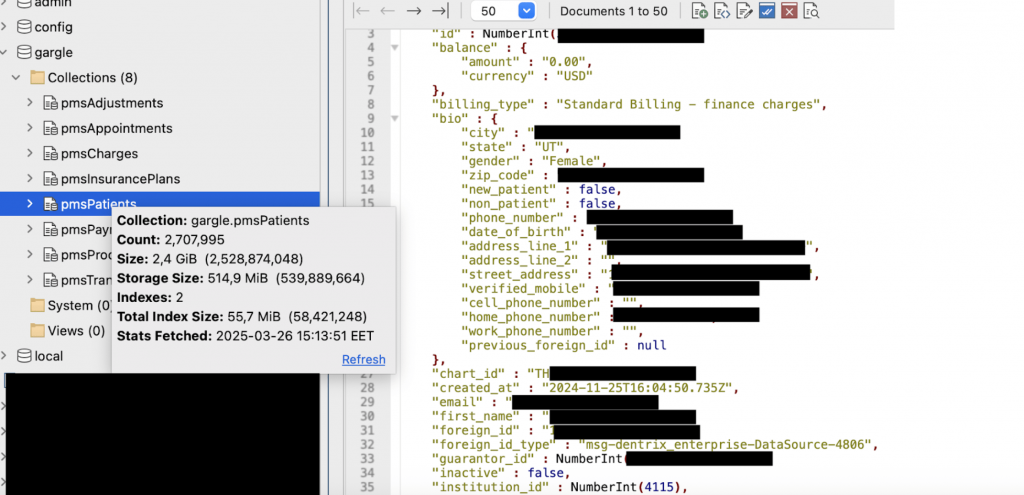This screenshot has width=1024, height=495.
Task: Collapse the Collections (8) folder
Action: [x=16, y=78]
